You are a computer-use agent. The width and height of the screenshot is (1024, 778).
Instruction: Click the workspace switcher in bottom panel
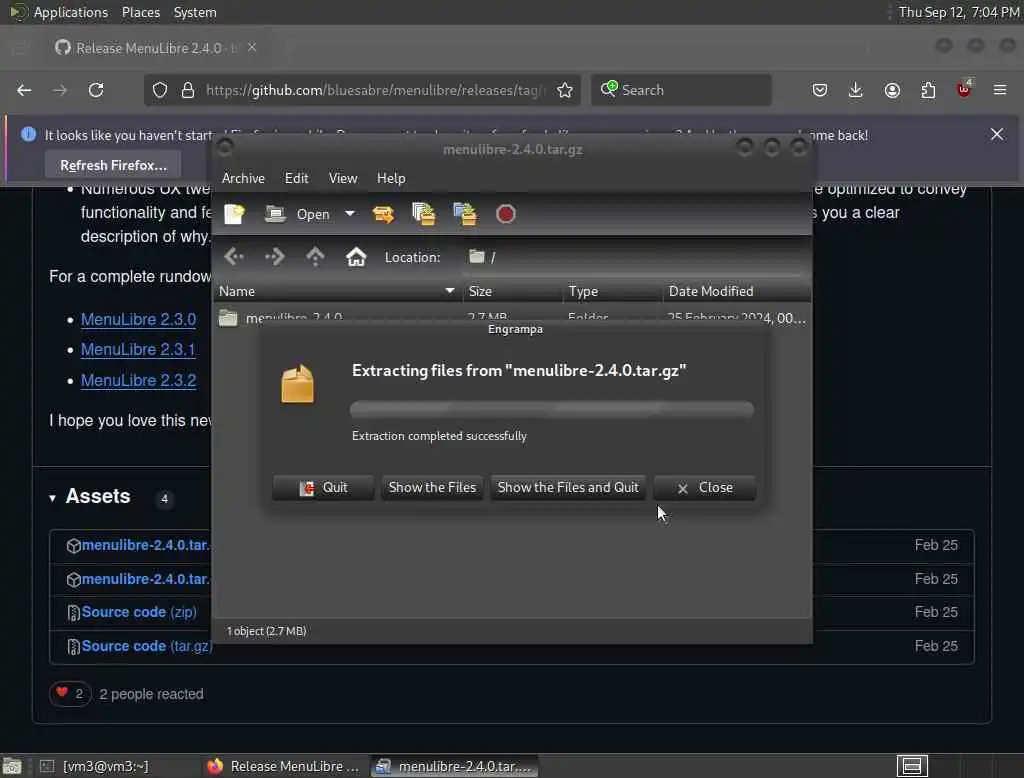click(x=912, y=766)
